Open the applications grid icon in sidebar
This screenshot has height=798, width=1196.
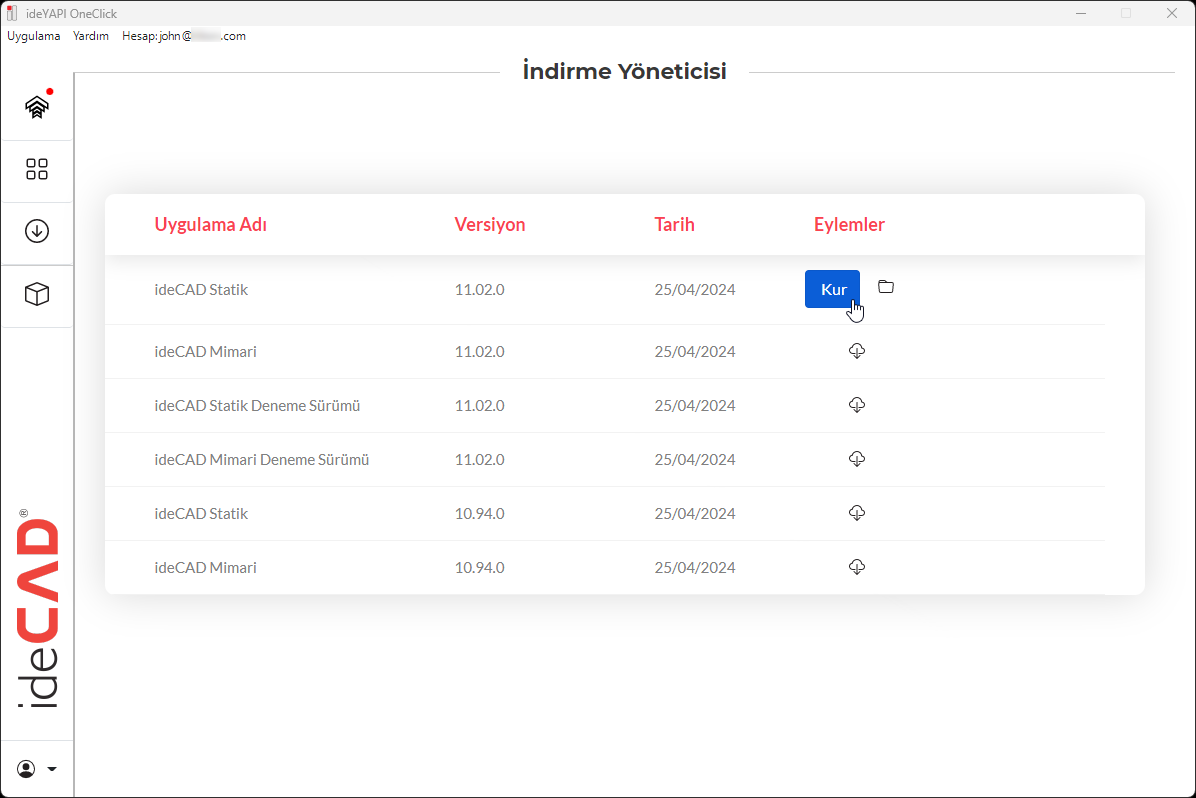[x=37, y=169]
